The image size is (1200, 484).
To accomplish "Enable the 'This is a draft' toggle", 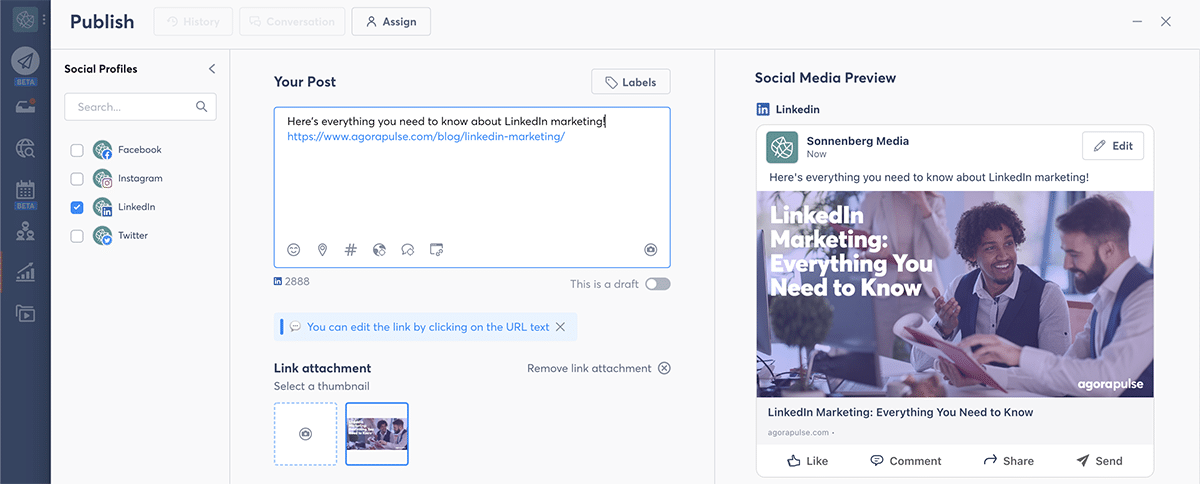I will 657,284.
